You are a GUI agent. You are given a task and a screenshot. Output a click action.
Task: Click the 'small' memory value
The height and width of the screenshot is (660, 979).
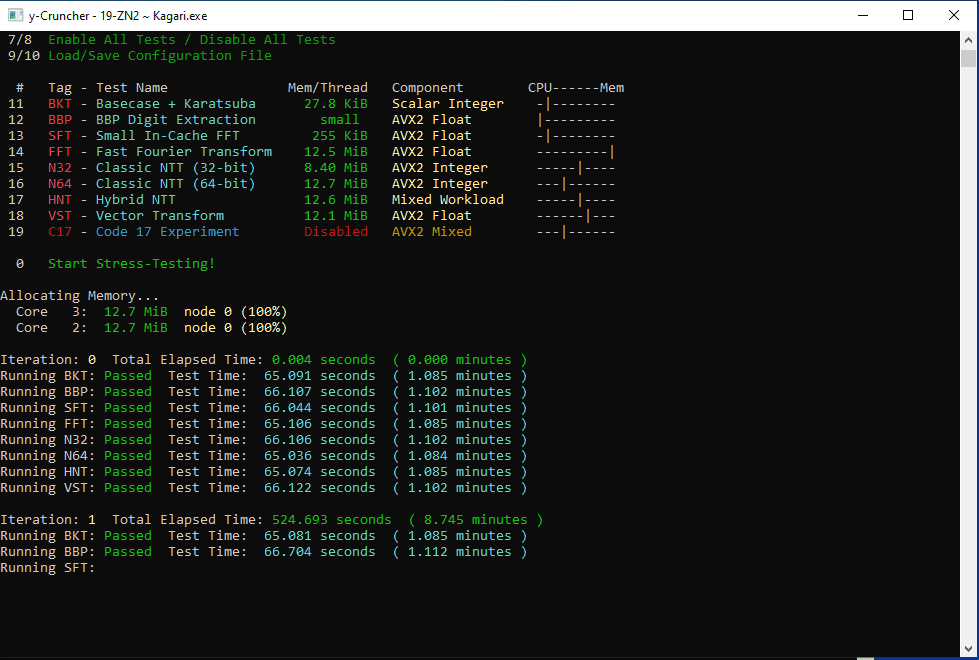click(340, 119)
